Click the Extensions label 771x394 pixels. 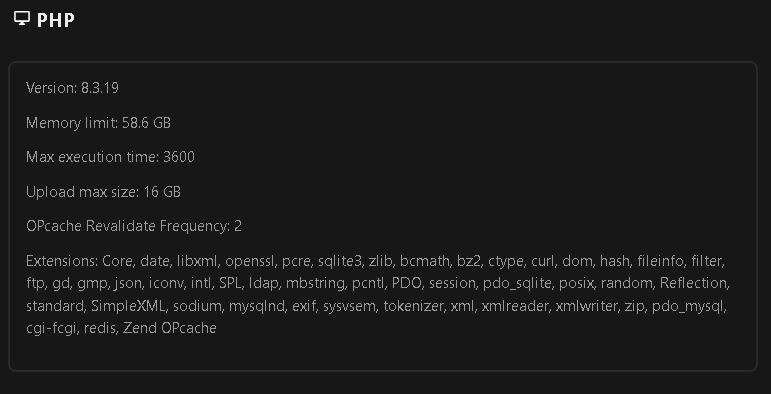62,261
